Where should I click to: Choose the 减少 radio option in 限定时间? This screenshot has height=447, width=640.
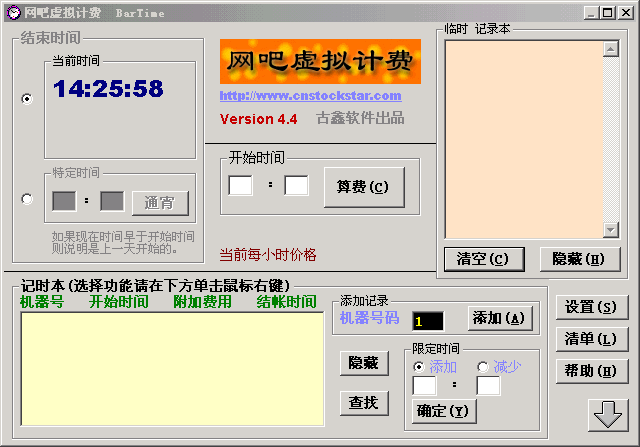coord(483,367)
